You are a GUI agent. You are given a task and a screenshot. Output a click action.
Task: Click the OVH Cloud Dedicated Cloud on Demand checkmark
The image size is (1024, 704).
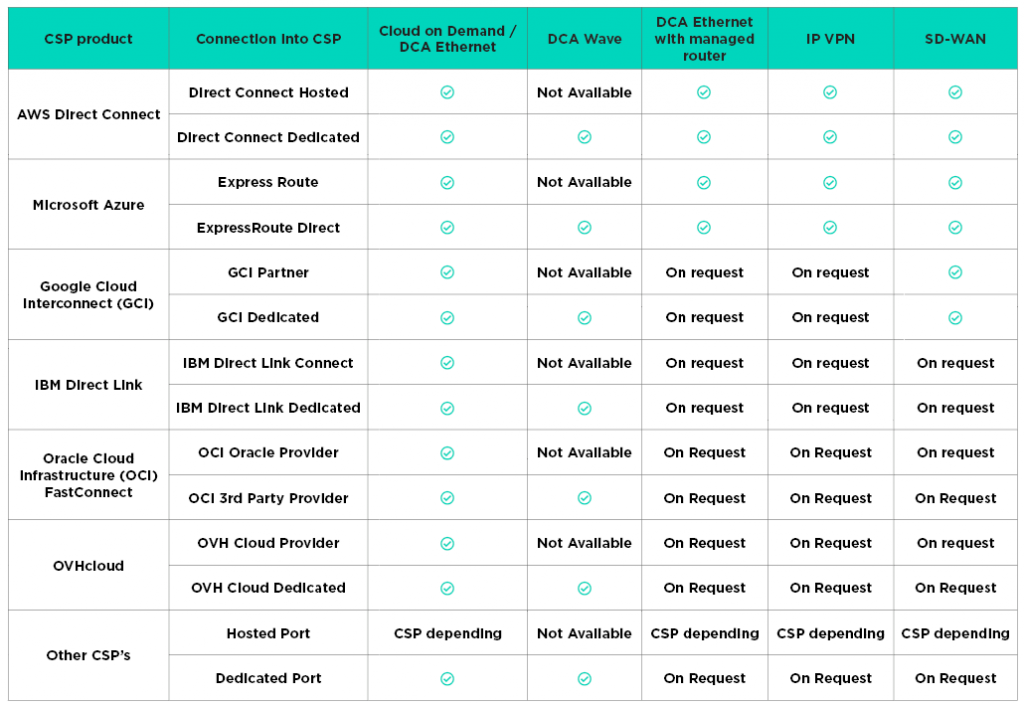(x=447, y=588)
